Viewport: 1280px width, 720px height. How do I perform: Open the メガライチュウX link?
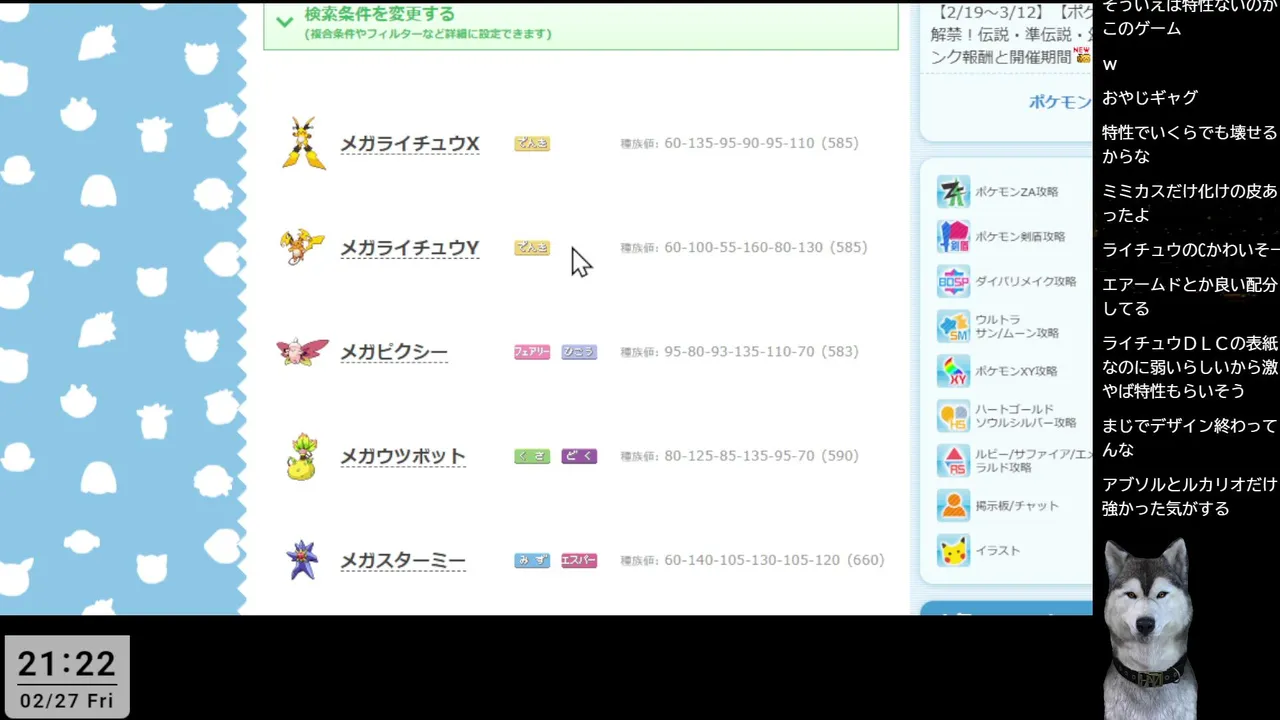[x=410, y=144]
